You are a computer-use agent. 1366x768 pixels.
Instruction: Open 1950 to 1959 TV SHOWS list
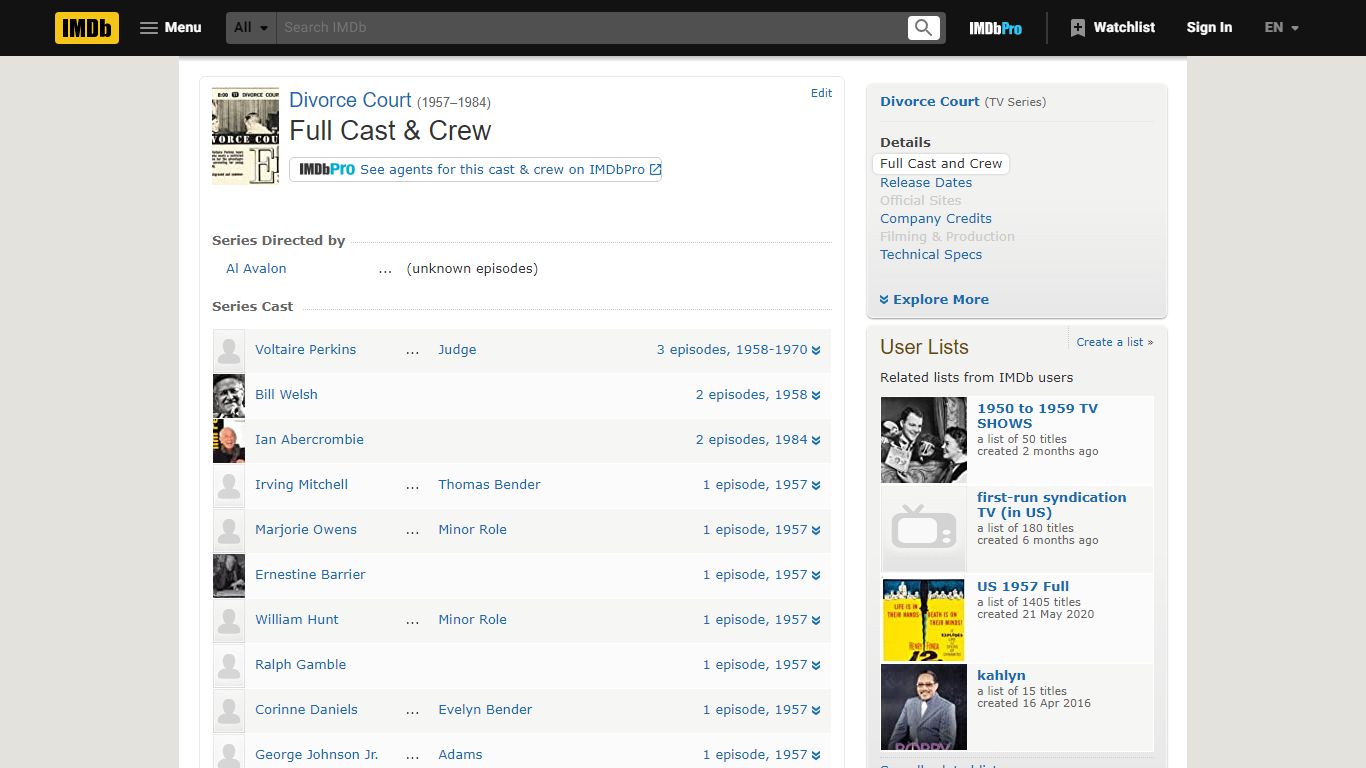[x=1037, y=416]
